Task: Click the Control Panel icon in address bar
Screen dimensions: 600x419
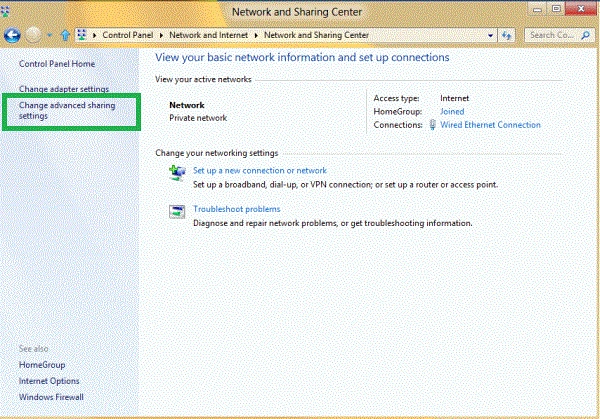Action: point(82,35)
